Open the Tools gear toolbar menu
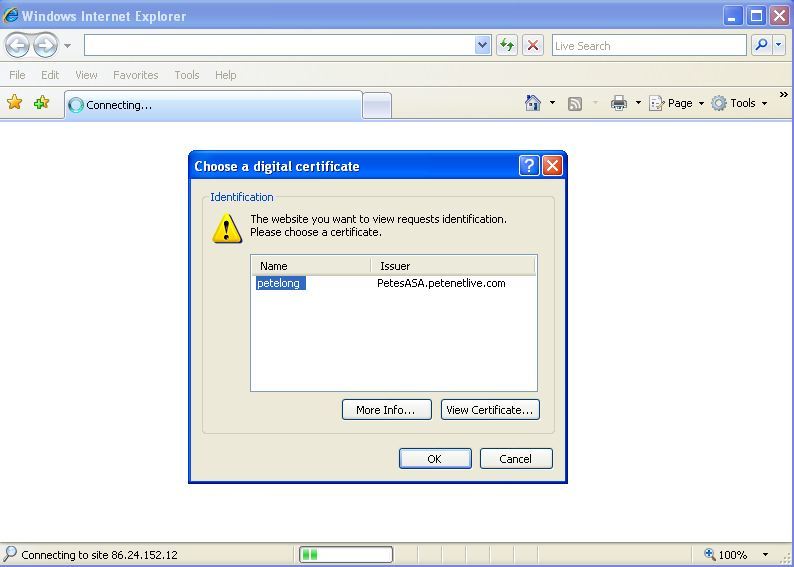This screenshot has height=567, width=794. pos(739,103)
